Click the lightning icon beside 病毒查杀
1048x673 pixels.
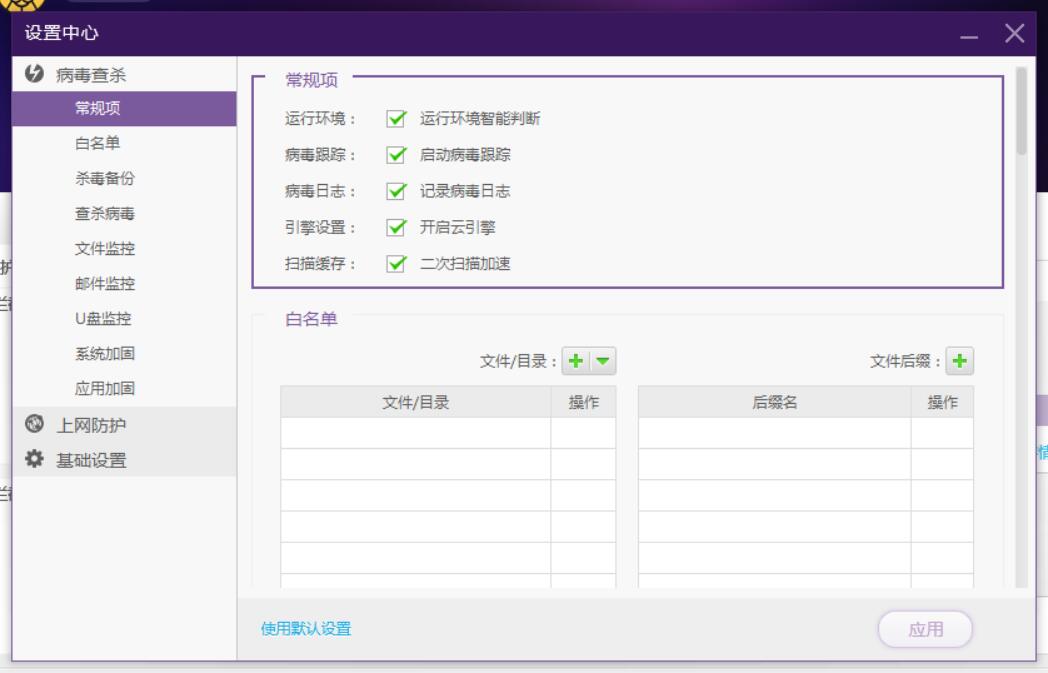[x=34, y=73]
